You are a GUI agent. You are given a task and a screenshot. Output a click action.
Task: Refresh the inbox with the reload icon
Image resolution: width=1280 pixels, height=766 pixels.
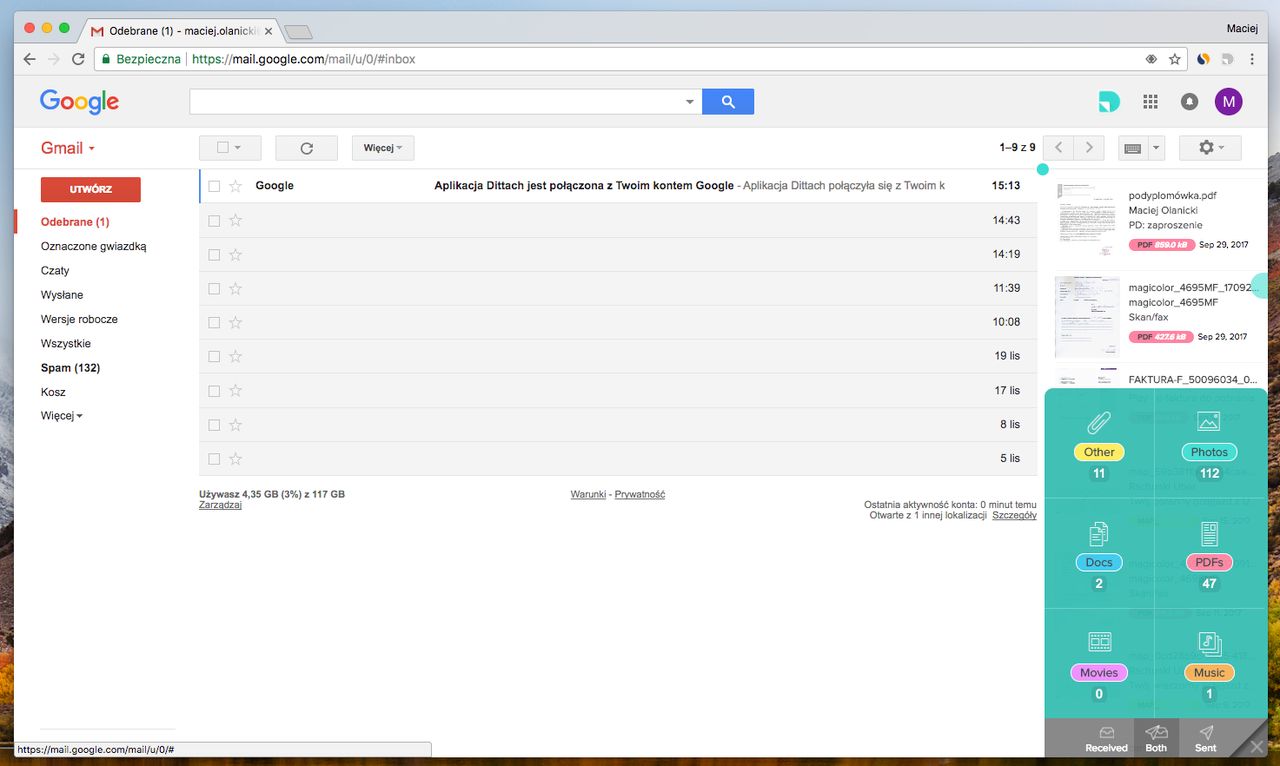pos(307,148)
